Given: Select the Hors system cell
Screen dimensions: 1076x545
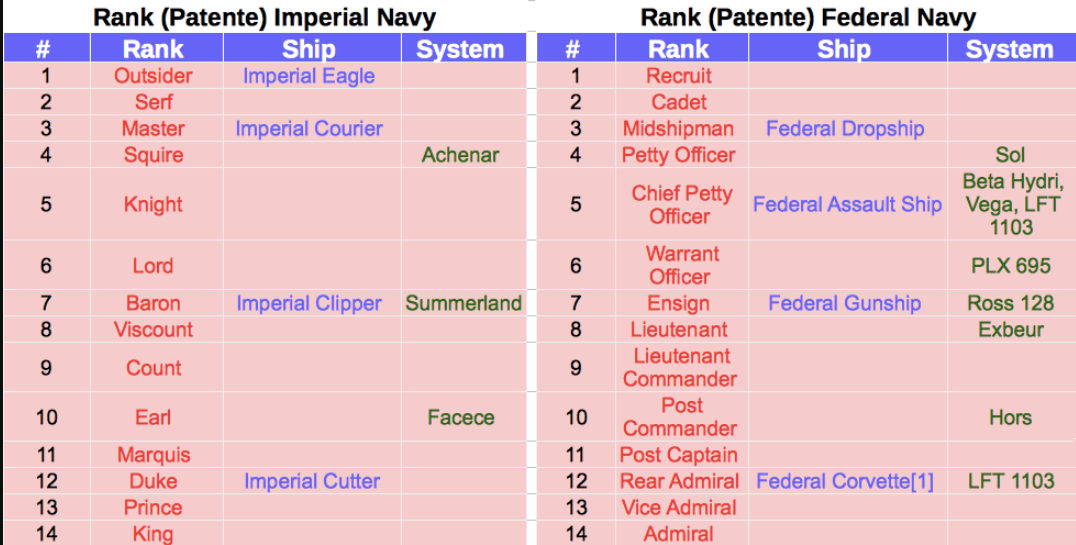Looking at the screenshot, I should click(x=1011, y=417).
